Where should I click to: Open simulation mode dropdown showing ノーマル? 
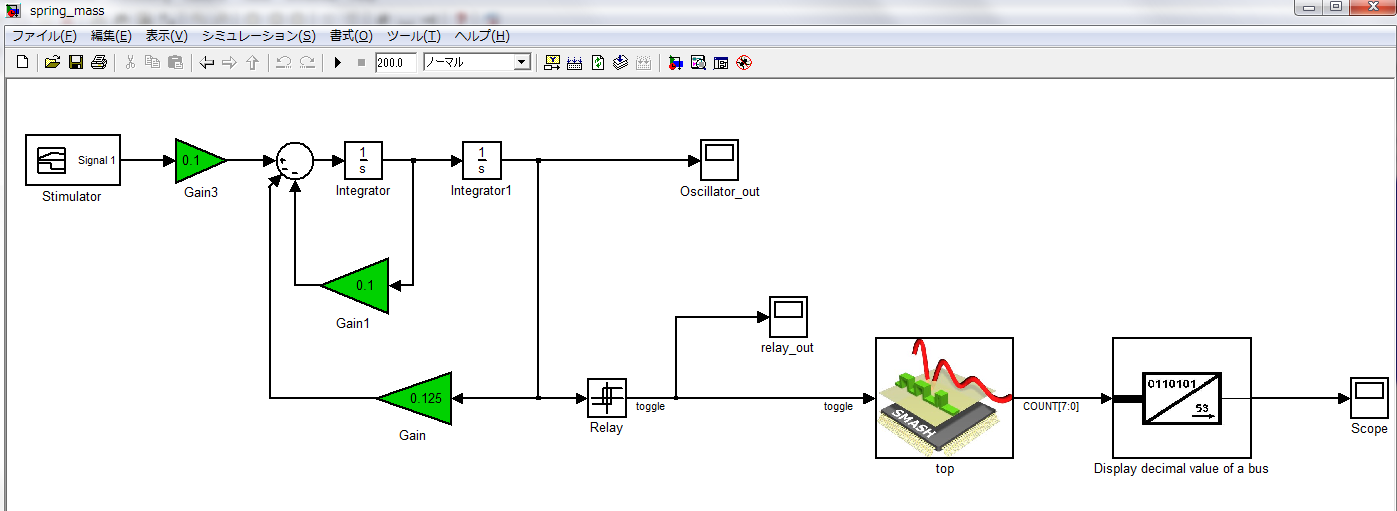click(521, 63)
